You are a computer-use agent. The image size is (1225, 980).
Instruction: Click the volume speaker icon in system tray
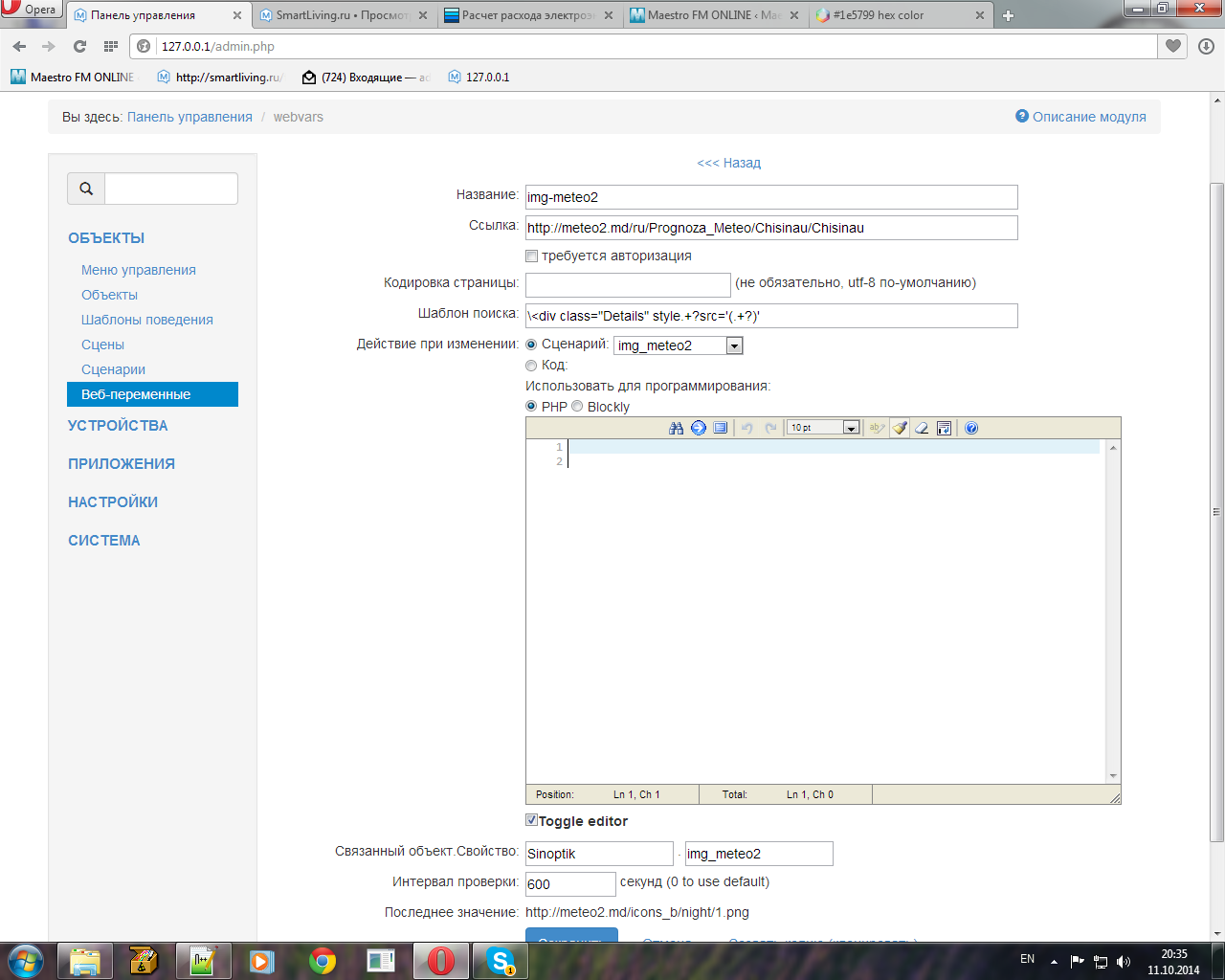coord(1124,962)
